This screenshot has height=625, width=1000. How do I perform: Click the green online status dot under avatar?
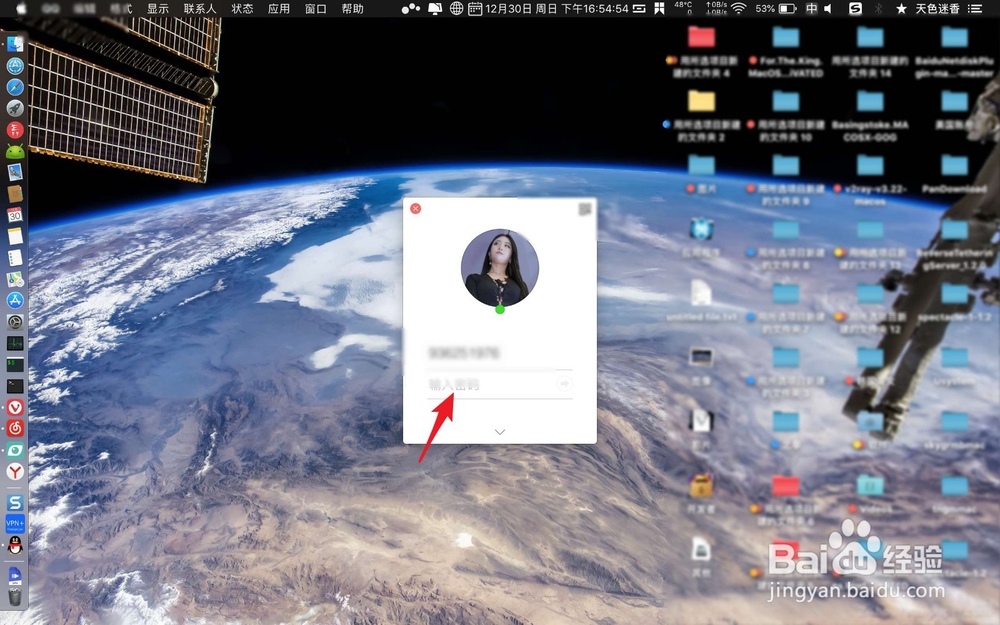(500, 309)
